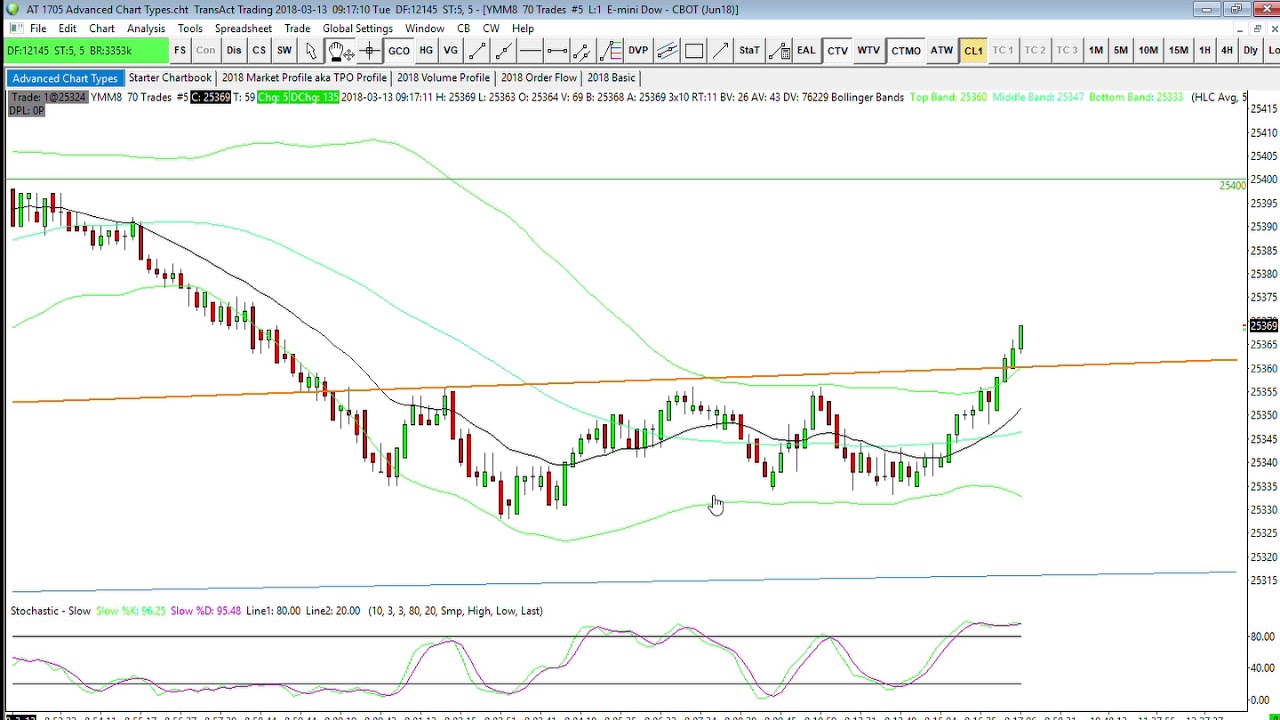Open the Global Settings menu
Screen dimensions: 1280x720
pos(358,28)
